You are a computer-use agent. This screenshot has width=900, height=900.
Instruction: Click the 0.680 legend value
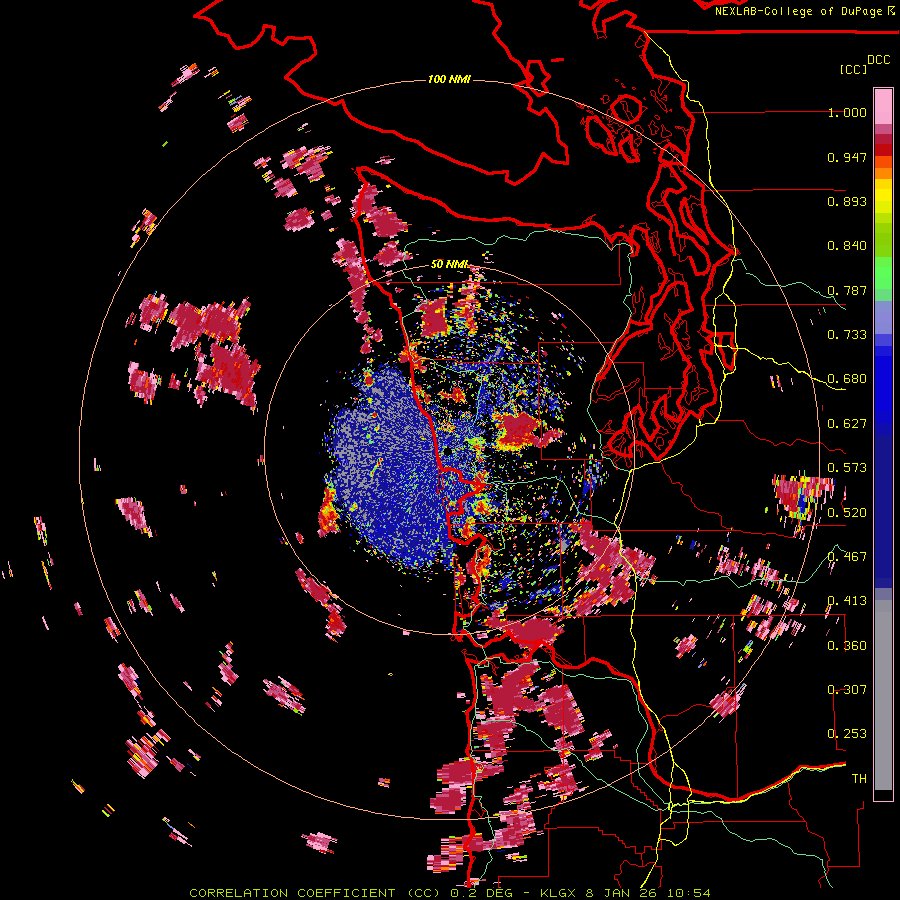[x=847, y=379]
